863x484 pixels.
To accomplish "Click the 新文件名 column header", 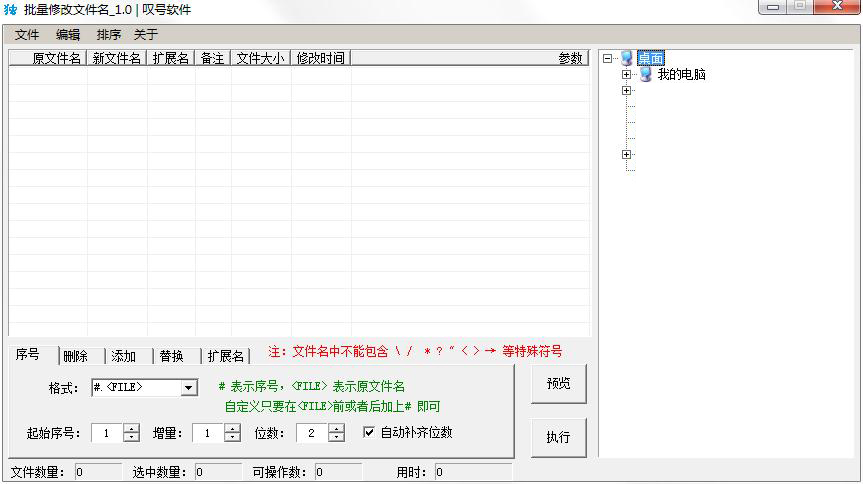I will click(x=117, y=58).
